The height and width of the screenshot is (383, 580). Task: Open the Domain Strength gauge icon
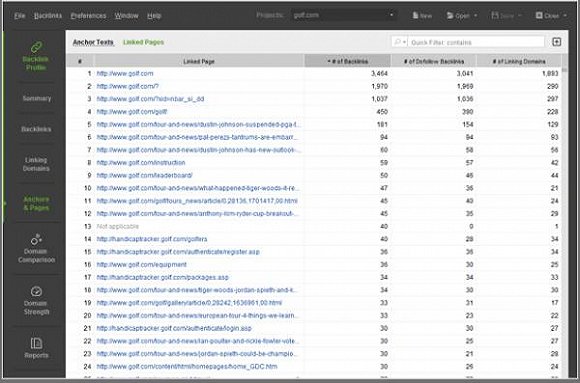click(x=36, y=292)
